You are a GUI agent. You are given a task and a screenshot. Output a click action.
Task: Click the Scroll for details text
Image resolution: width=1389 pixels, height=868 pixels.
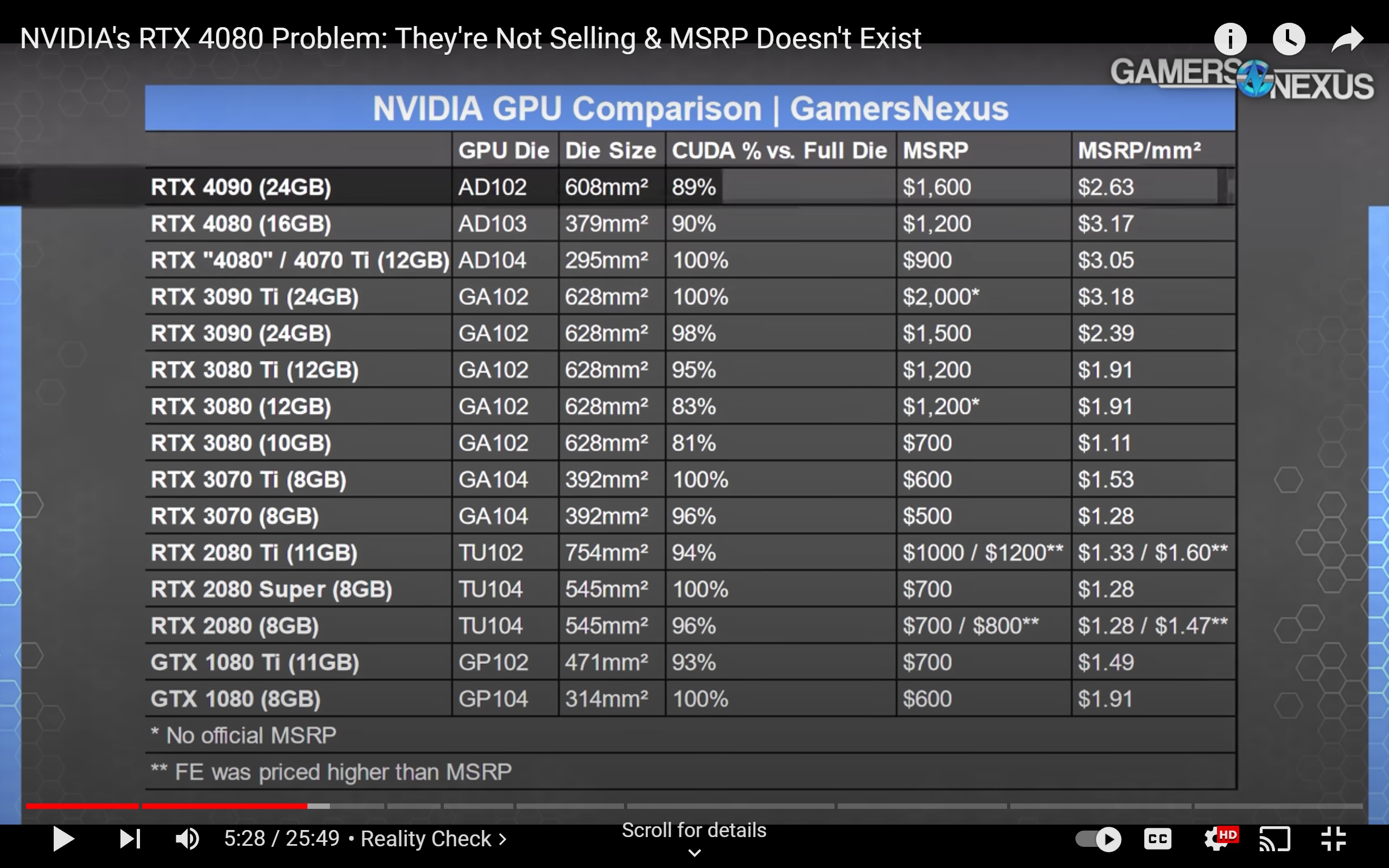coord(694,830)
